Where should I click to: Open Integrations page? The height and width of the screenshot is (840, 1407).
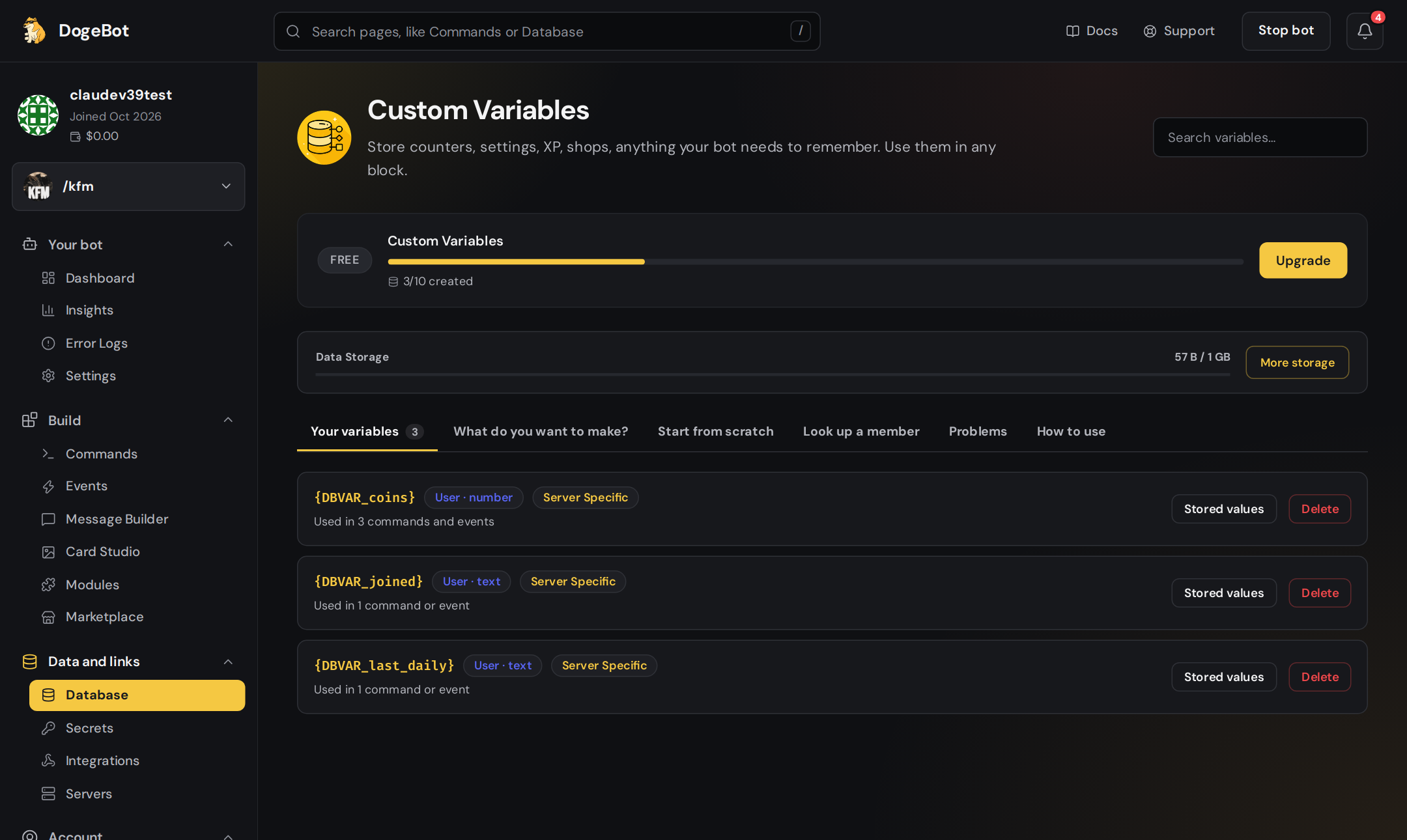pos(102,761)
